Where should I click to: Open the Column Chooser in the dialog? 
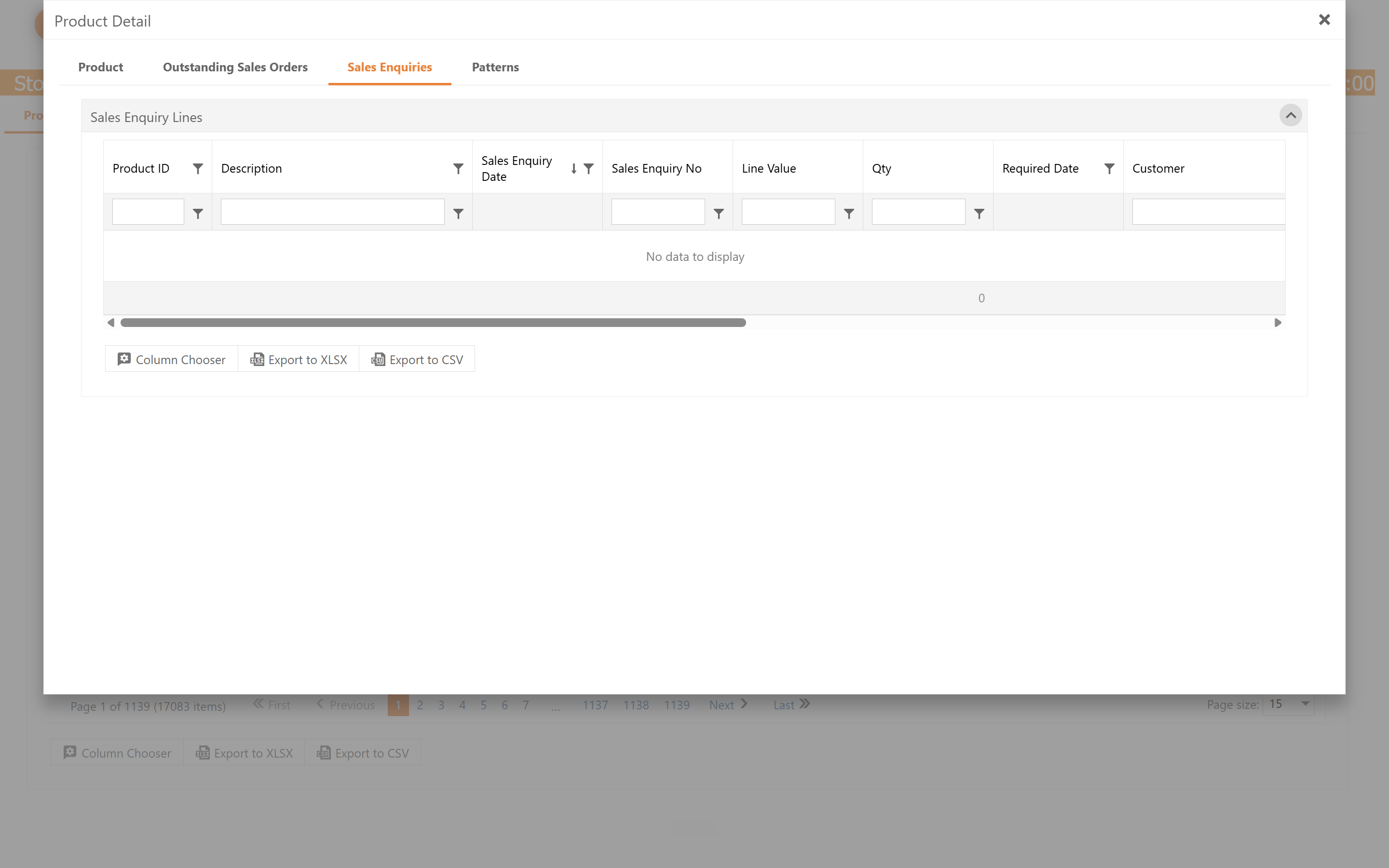coord(172,359)
